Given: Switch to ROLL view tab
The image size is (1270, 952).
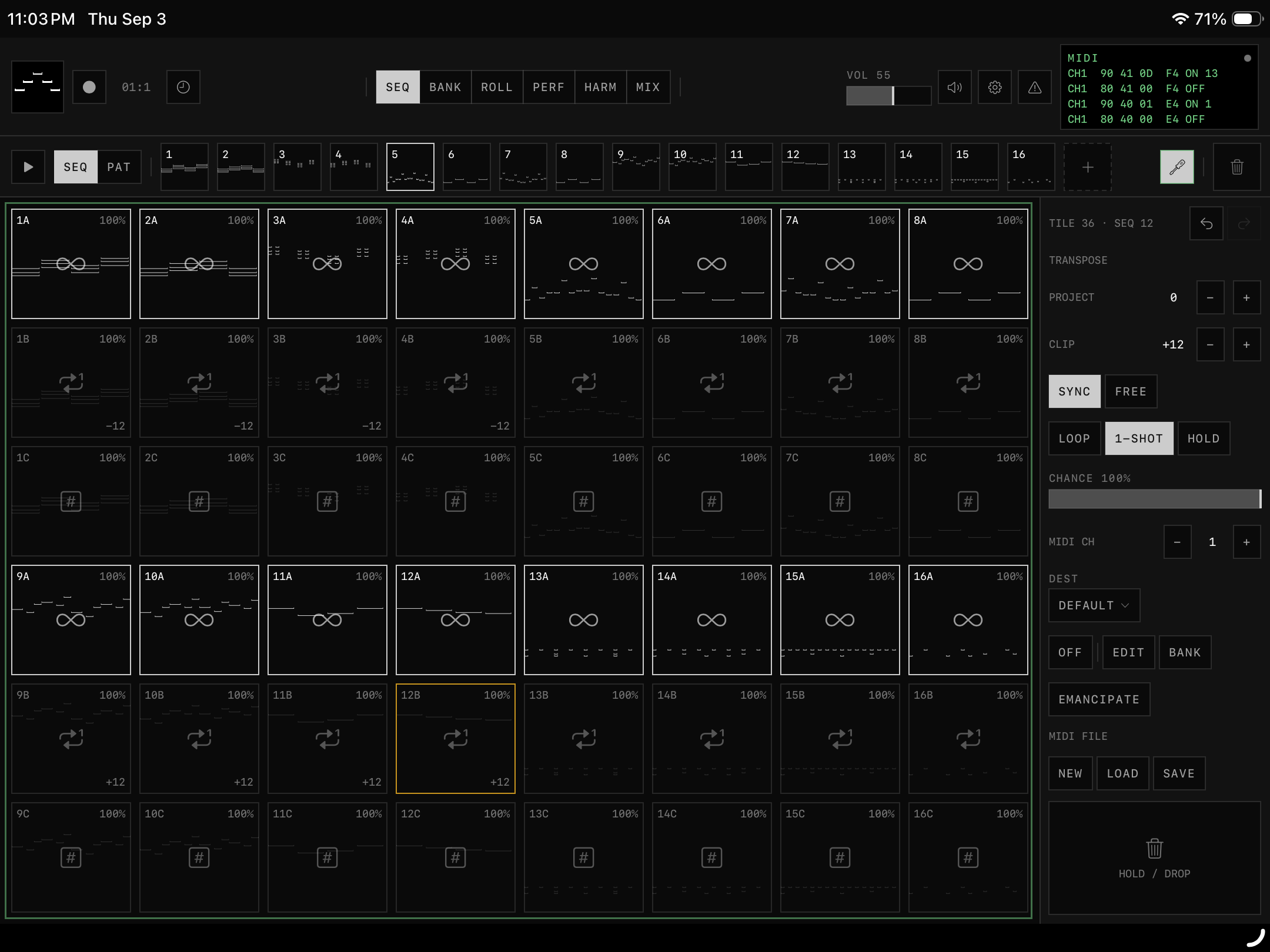Looking at the screenshot, I should click(x=497, y=87).
